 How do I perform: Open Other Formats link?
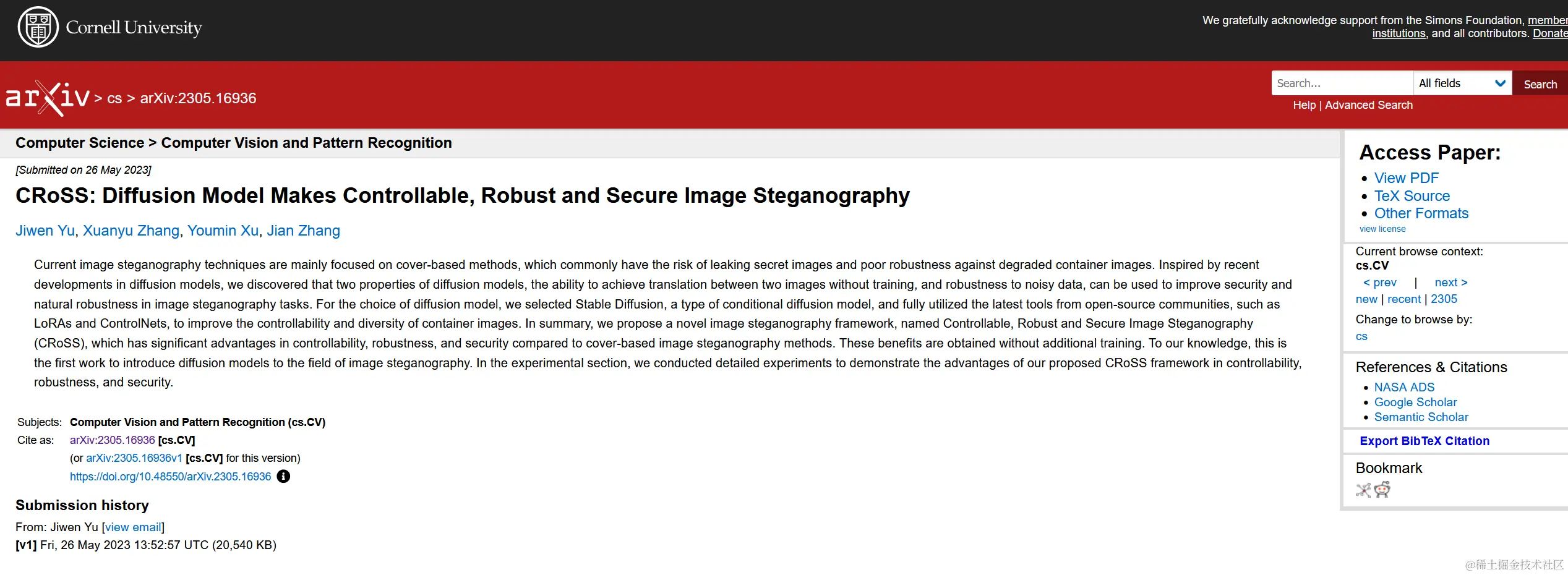1421,213
